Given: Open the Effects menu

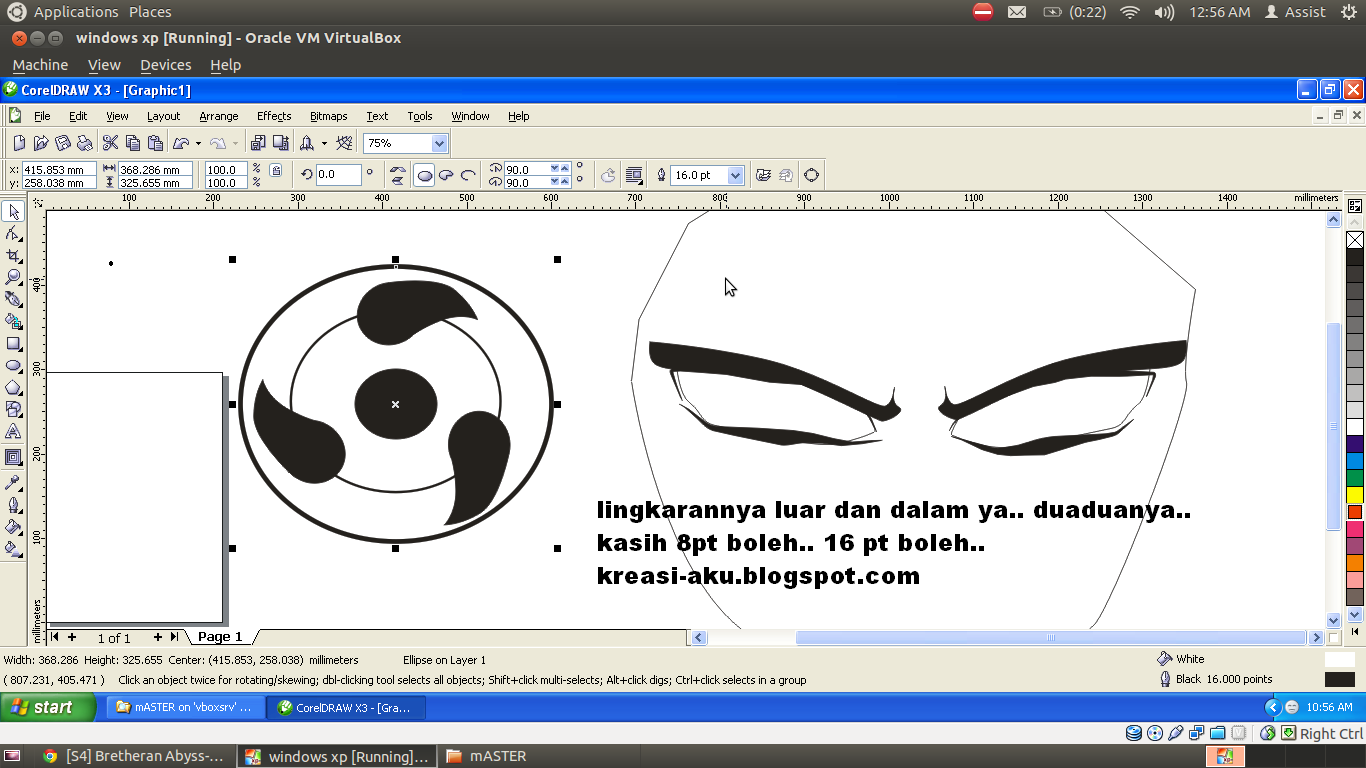Looking at the screenshot, I should pyautogui.click(x=274, y=116).
